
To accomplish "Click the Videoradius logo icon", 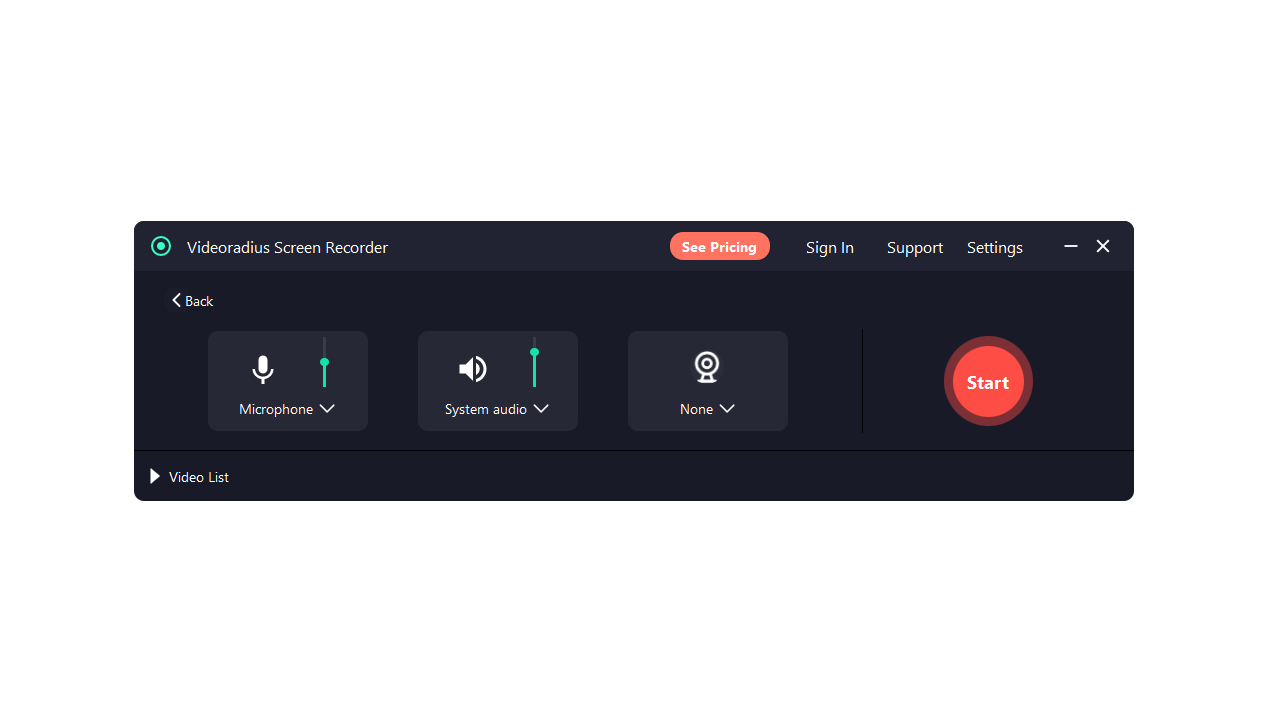I will (x=161, y=246).
